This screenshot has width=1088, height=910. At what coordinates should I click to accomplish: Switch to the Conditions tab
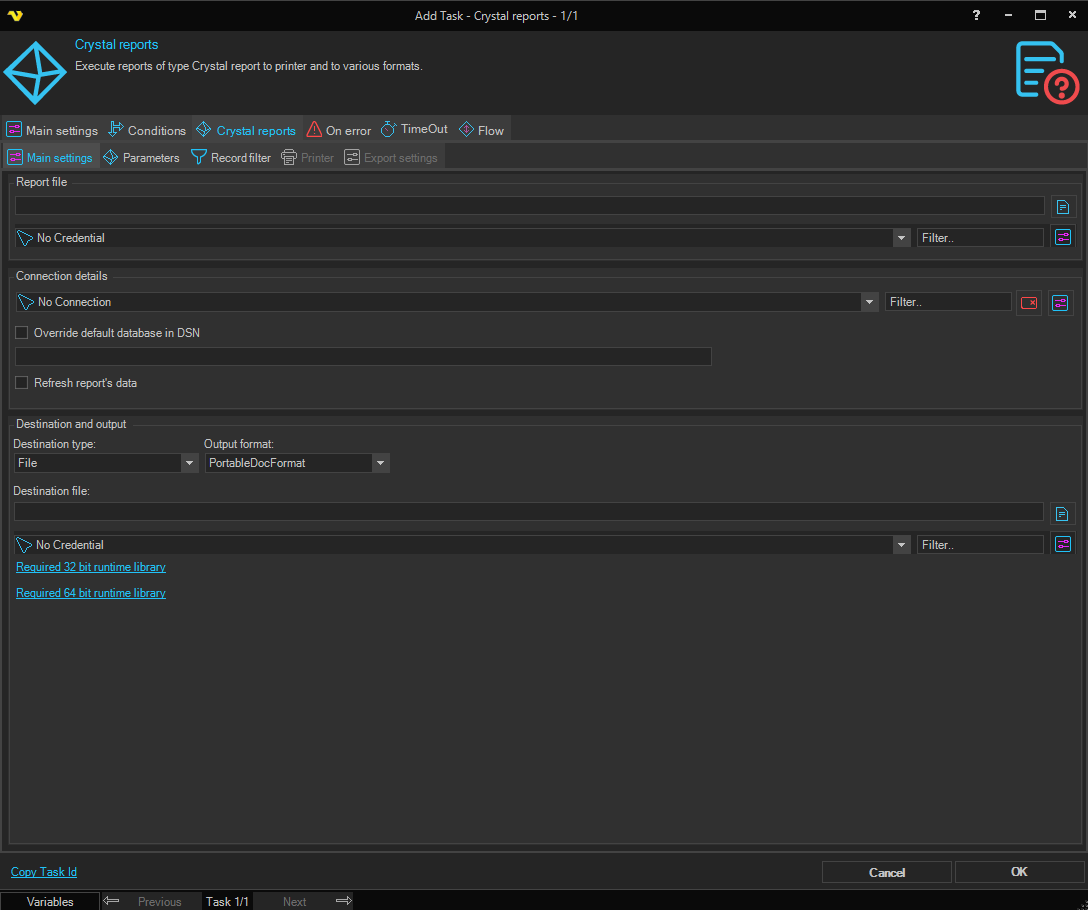tap(147, 130)
